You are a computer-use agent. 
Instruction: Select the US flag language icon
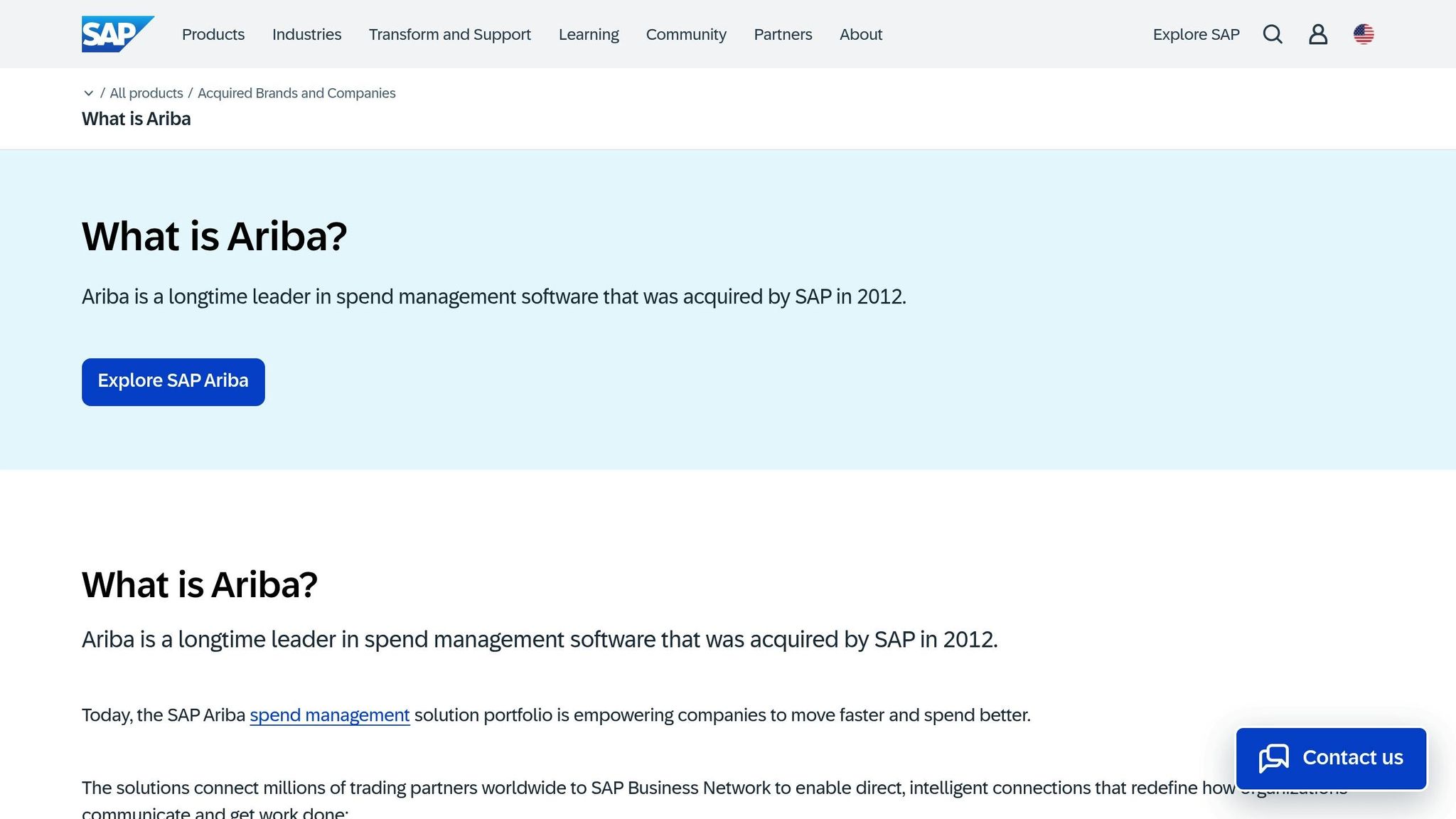[1364, 34]
